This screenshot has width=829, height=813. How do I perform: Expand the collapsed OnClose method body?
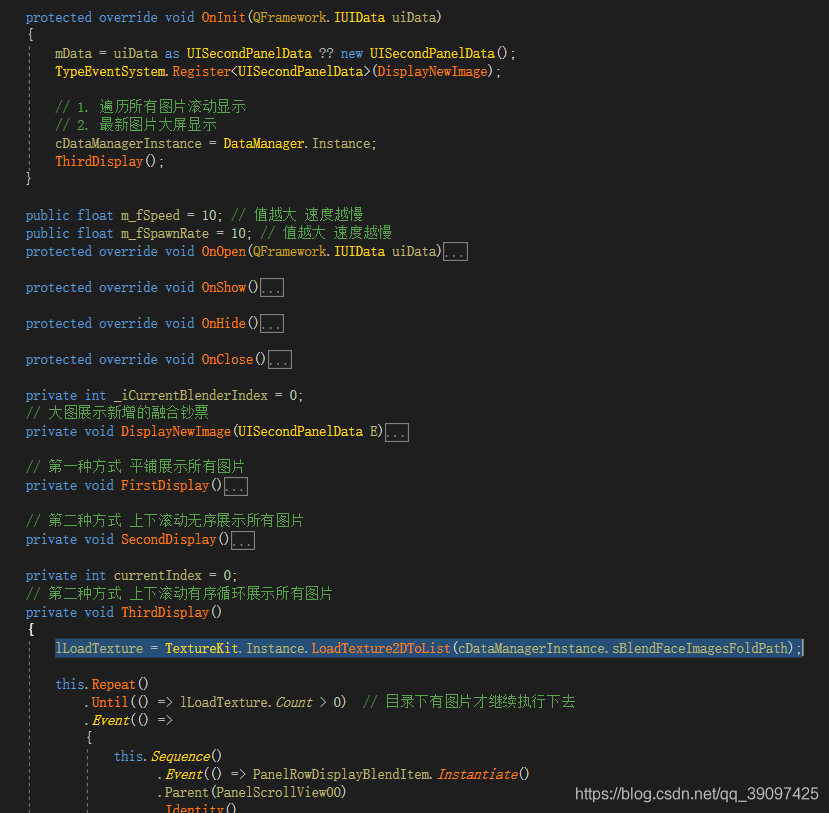[x=279, y=359]
